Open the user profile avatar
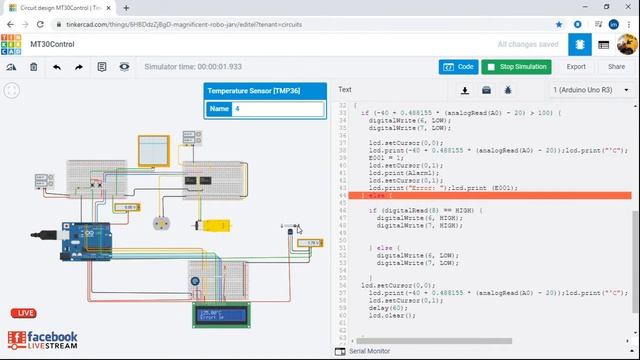The width and height of the screenshot is (640, 360). click(627, 44)
